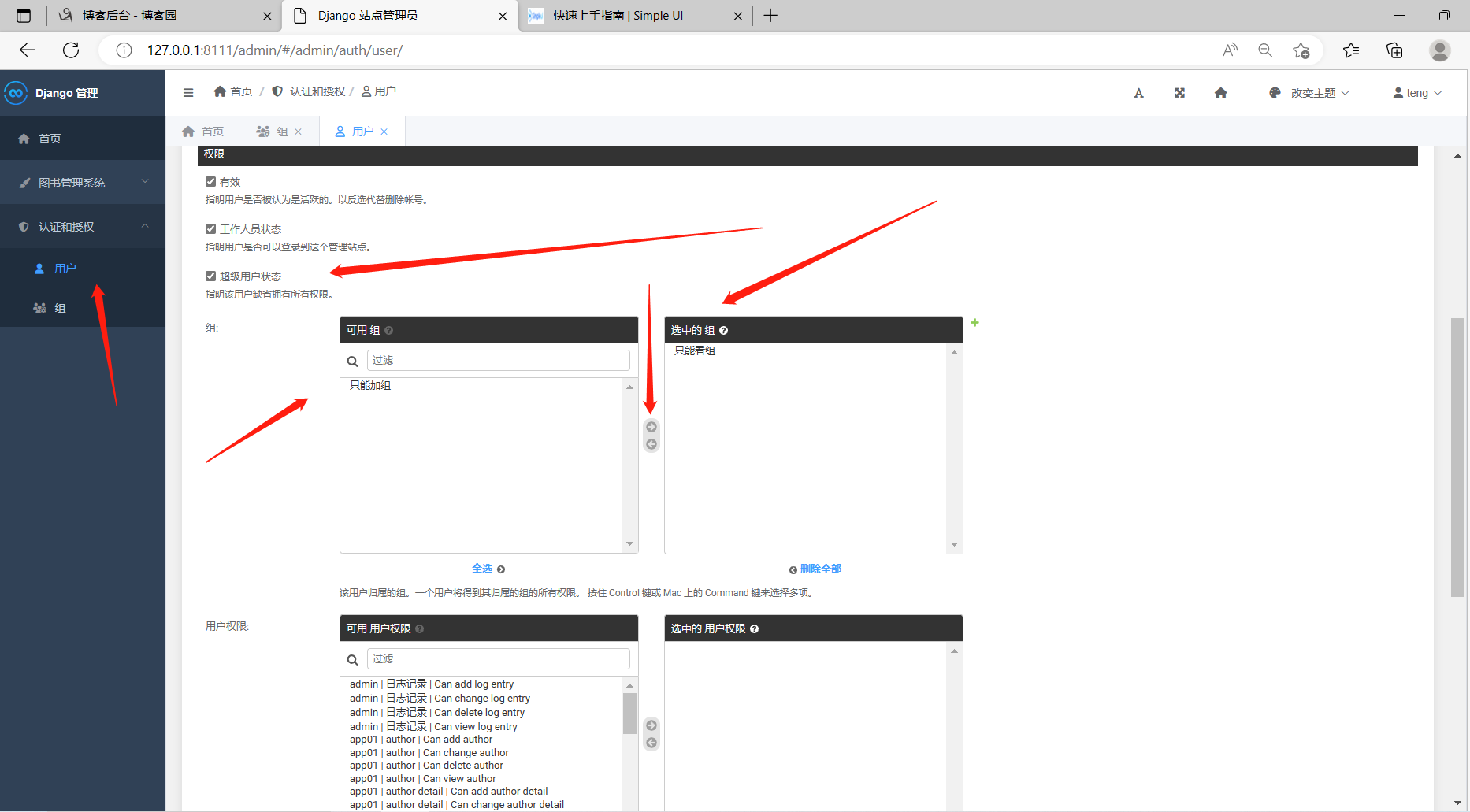
Task: Remove user permission with left arrow icon
Action: pyautogui.click(x=651, y=743)
